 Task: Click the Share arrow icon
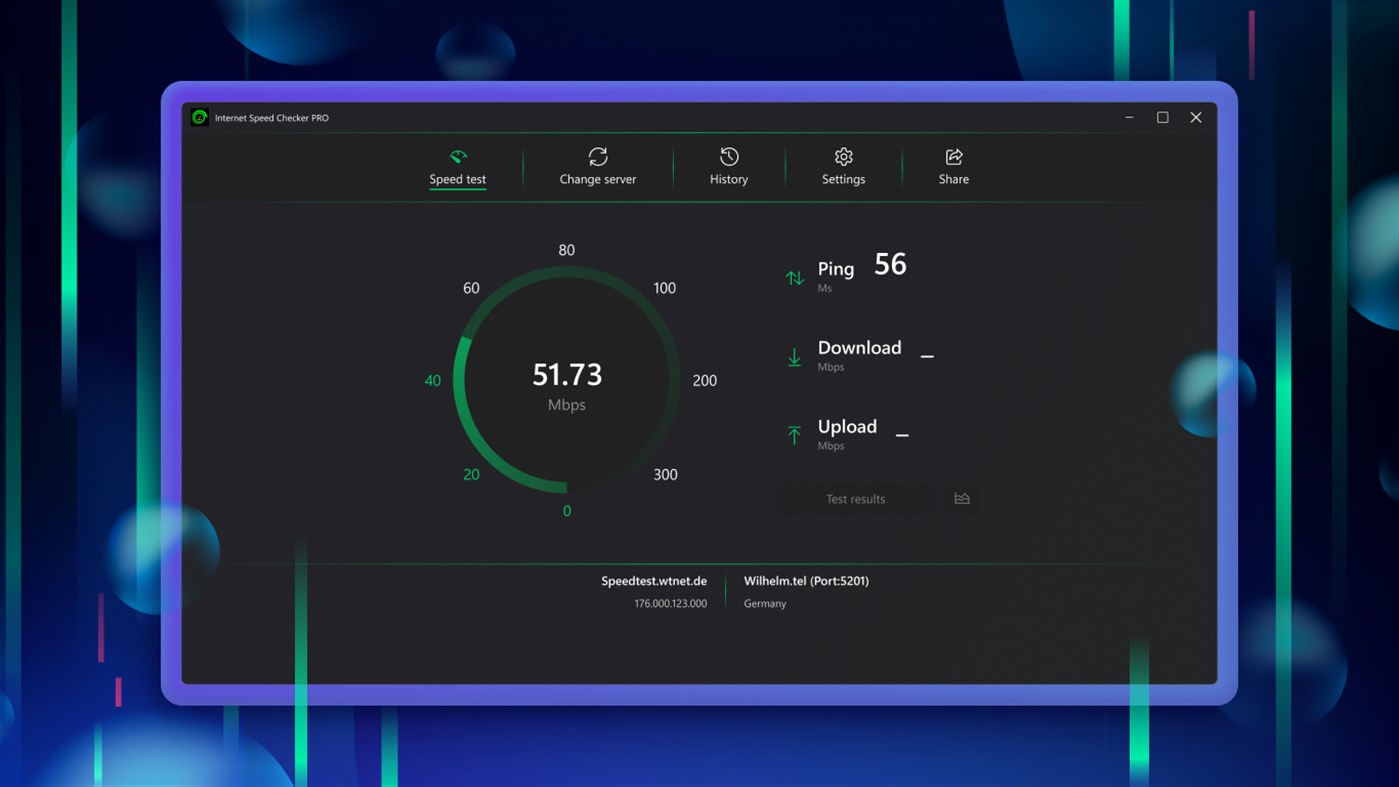coord(954,156)
